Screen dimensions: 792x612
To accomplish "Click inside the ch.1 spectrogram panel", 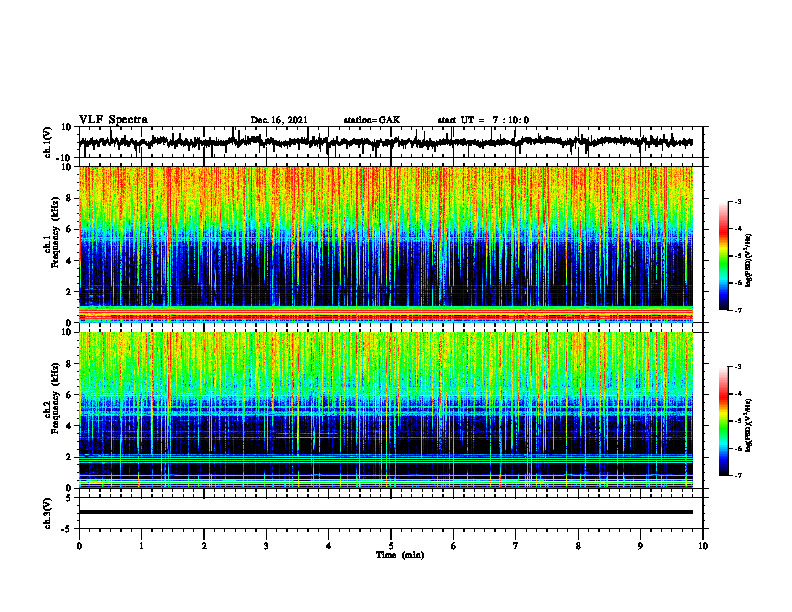I will (385, 244).
